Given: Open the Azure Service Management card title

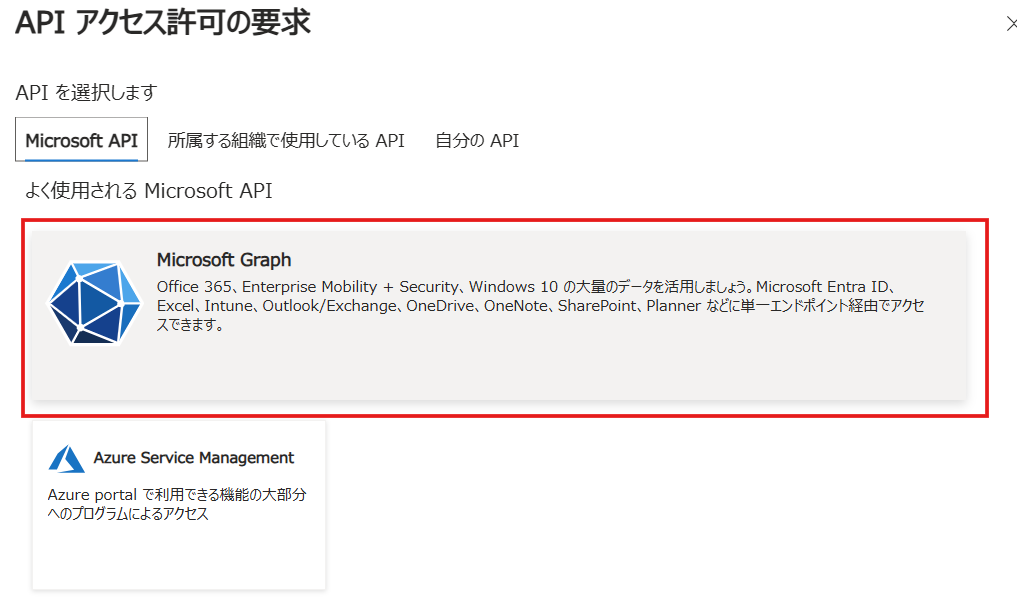Looking at the screenshot, I should 193,458.
